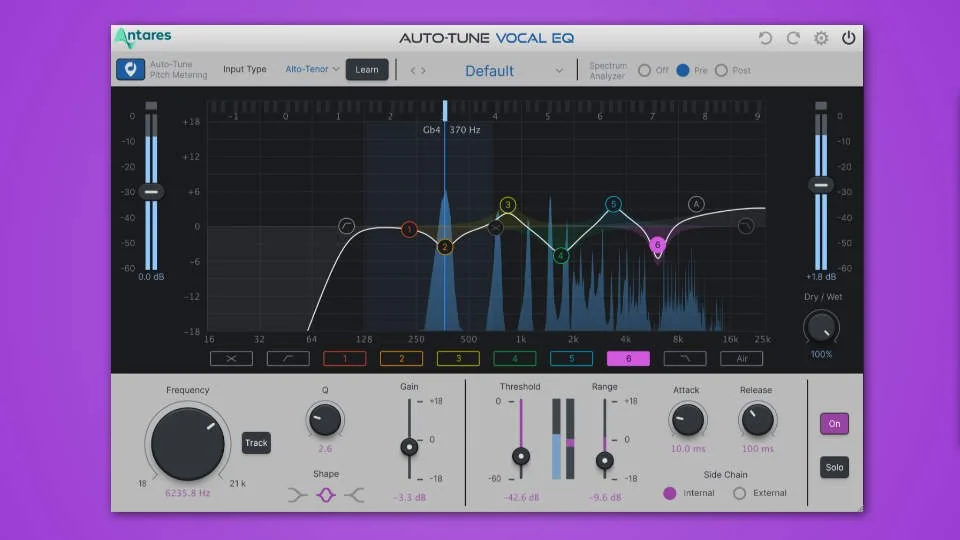Click the Attack knob
This screenshot has height=540, width=960.
pos(688,420)
